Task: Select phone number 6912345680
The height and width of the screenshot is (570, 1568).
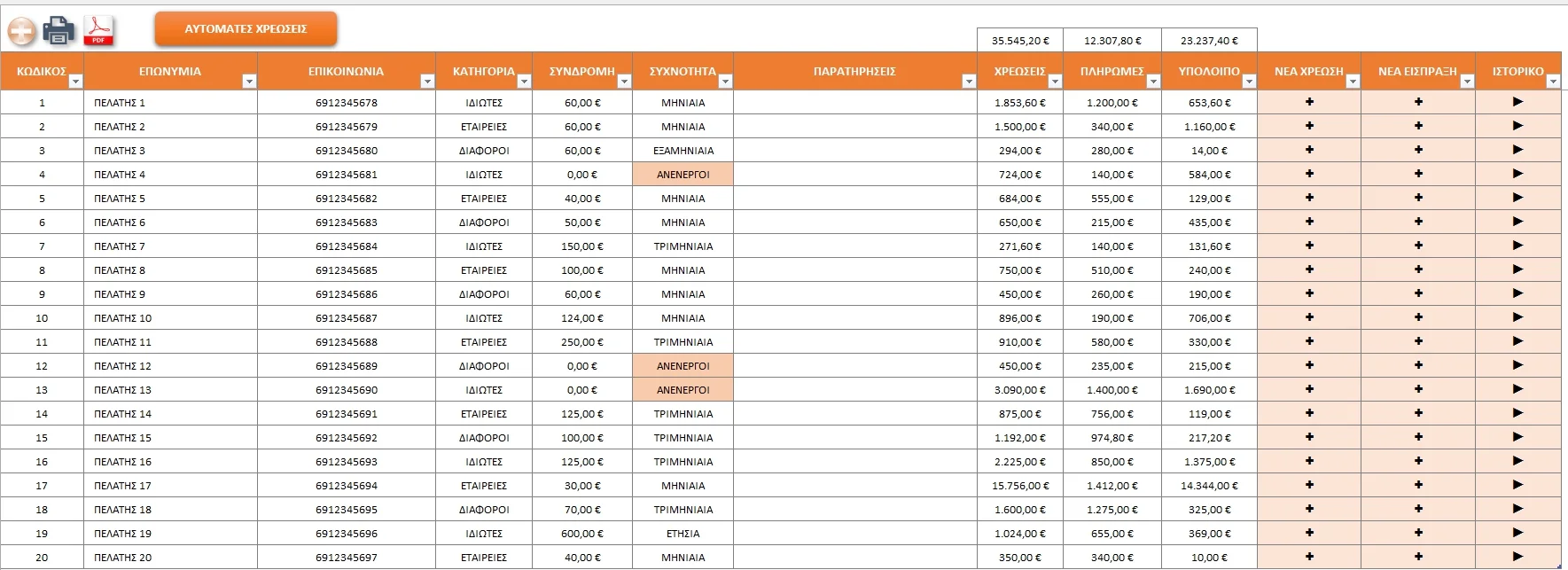Action: tap(347, 151)
